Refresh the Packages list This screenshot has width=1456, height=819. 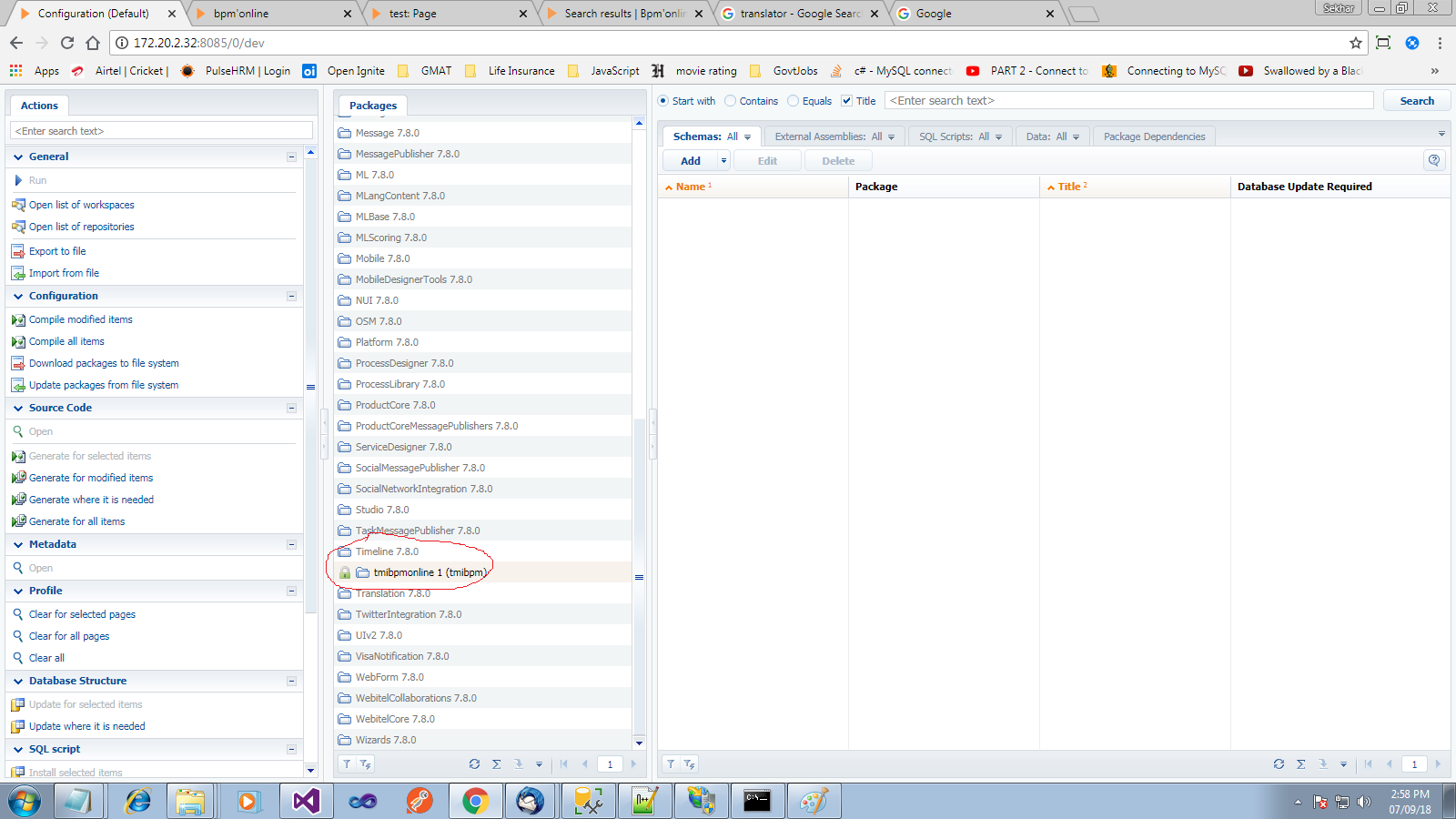pyautogui.click(x=474, y=764)
